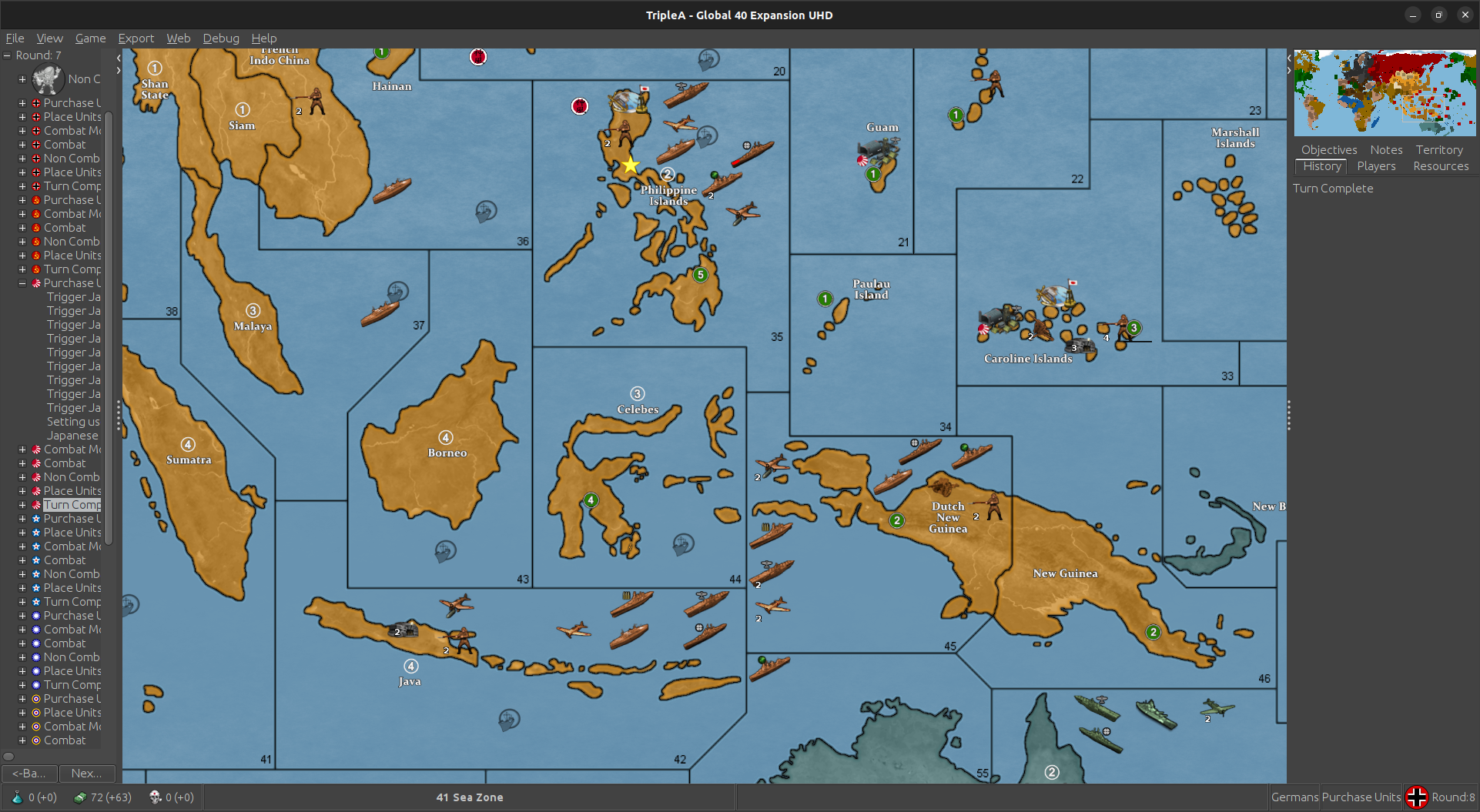Switch to the Resources tab
The height and width of the screenshot is (812, 1480).
tap(1441, 166)
